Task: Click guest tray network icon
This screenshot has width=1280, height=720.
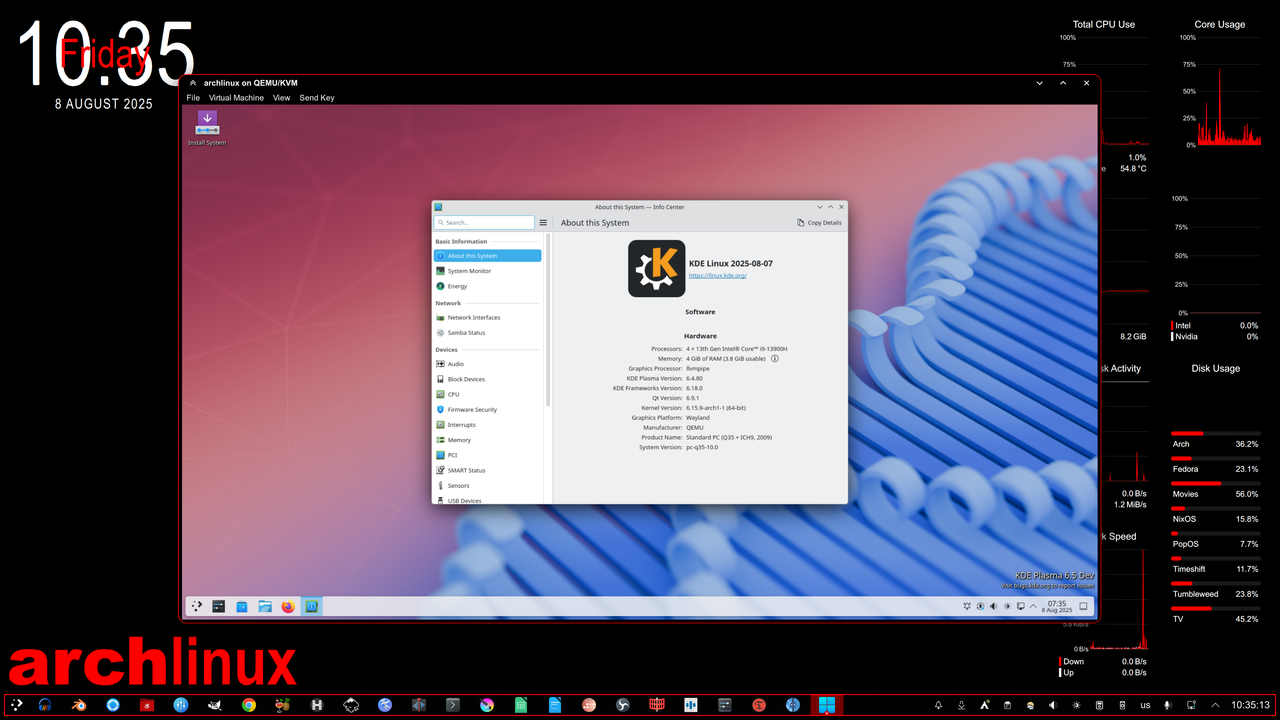Action: (1020, 606)
